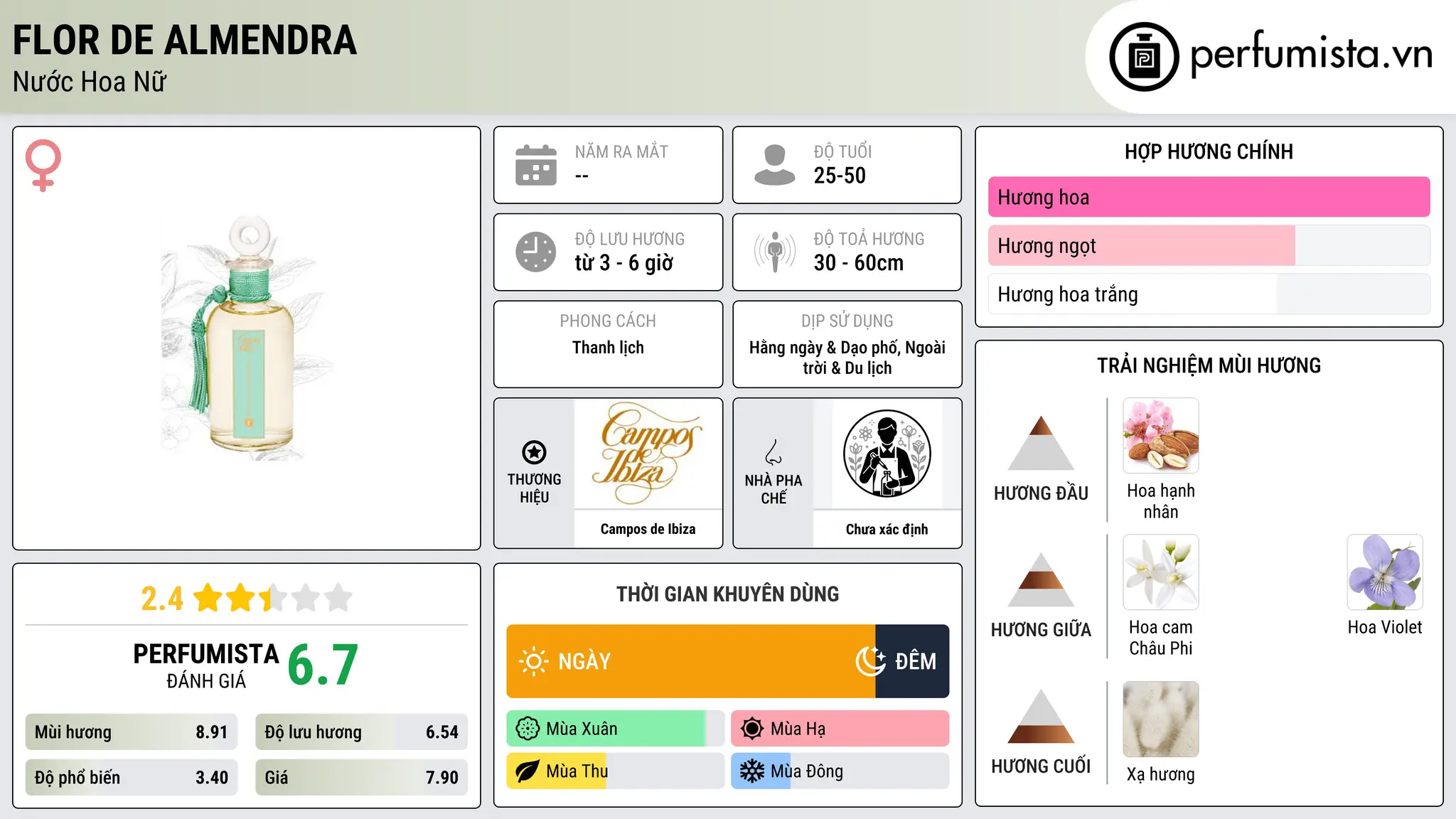1456x819 pixels.
Task: Click the Độ lưu hương 6.54 score bar
Action: (x=361, y=732)
